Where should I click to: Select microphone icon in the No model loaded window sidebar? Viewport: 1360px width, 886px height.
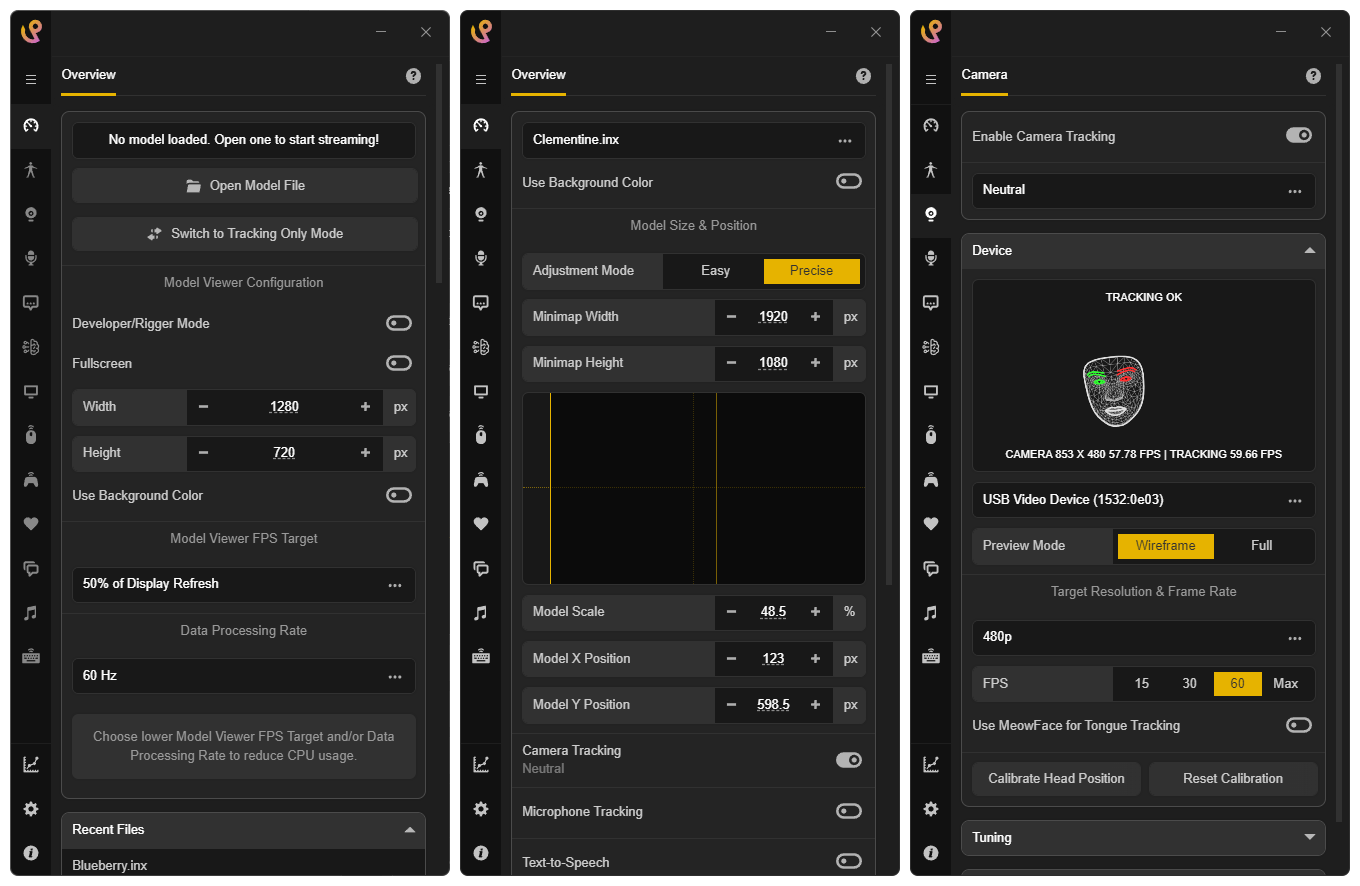tap(31, 258)
